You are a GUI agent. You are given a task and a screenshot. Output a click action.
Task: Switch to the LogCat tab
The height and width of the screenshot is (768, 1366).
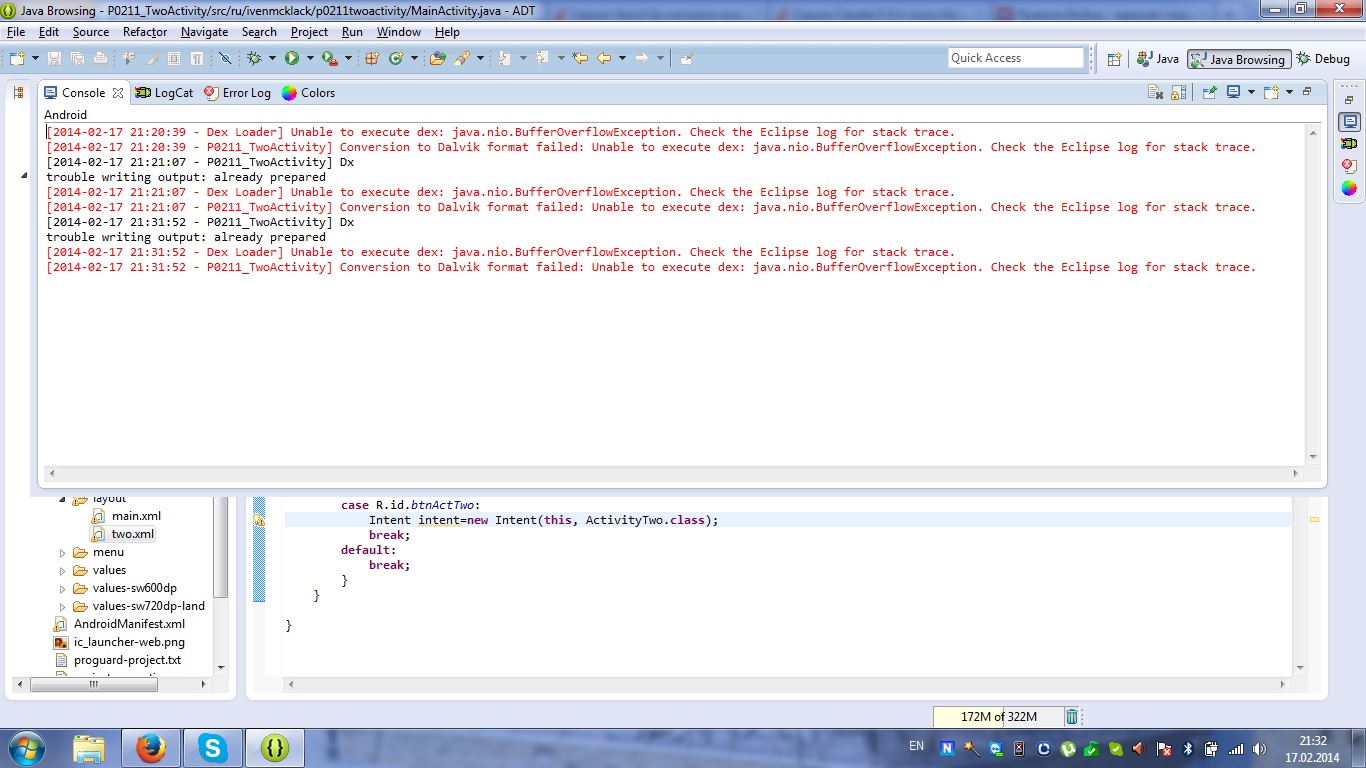coord(164,93)
